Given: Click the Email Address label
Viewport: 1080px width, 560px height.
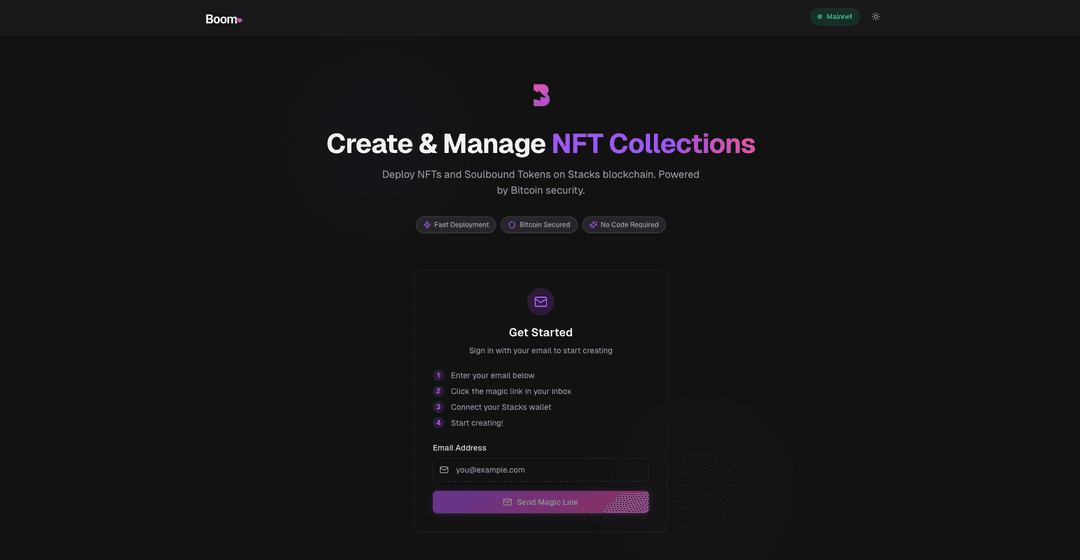Looking at the screenshot, I should click(x=459, y=448).
